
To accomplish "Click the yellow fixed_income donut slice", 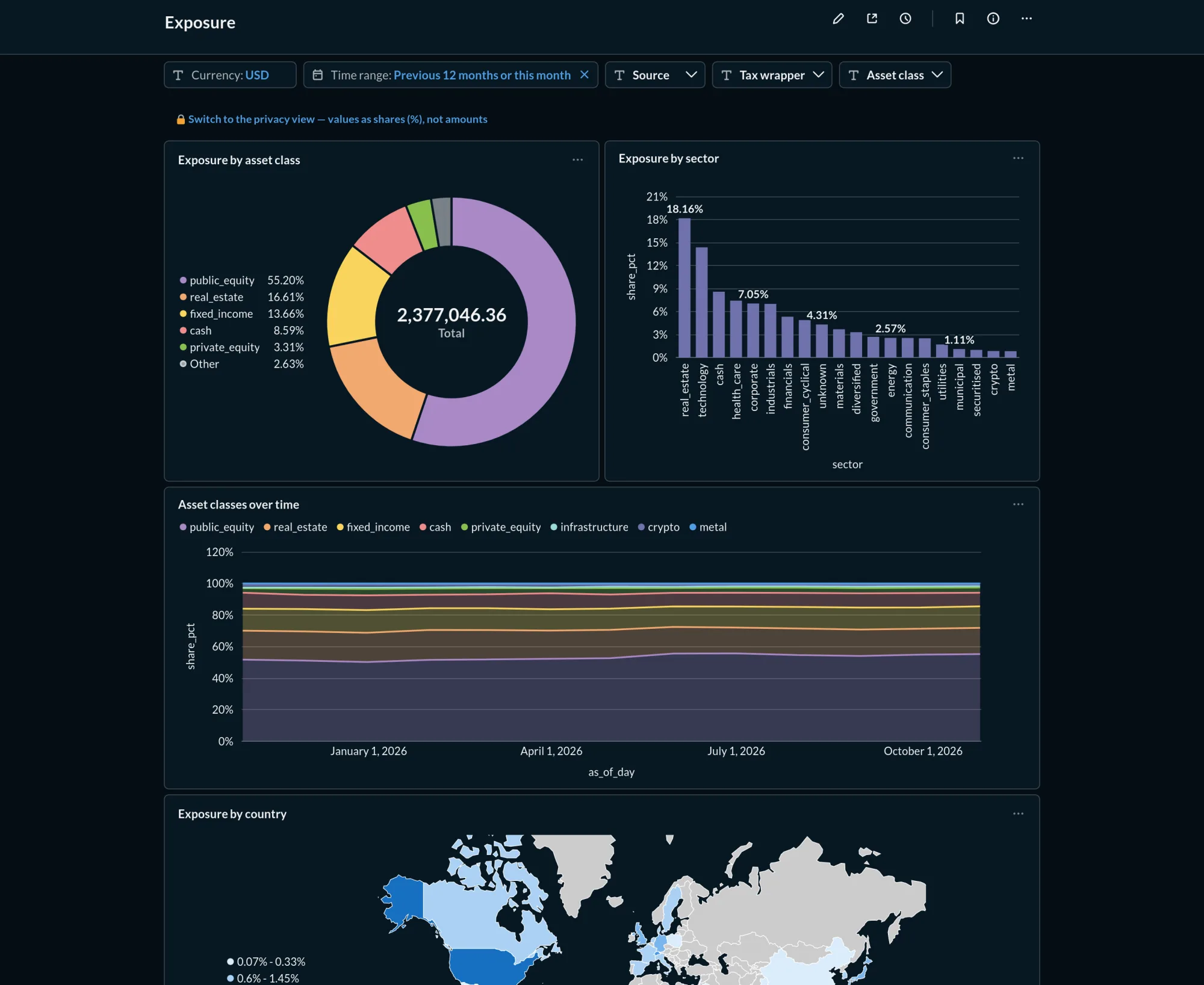I will click(355, 298).
